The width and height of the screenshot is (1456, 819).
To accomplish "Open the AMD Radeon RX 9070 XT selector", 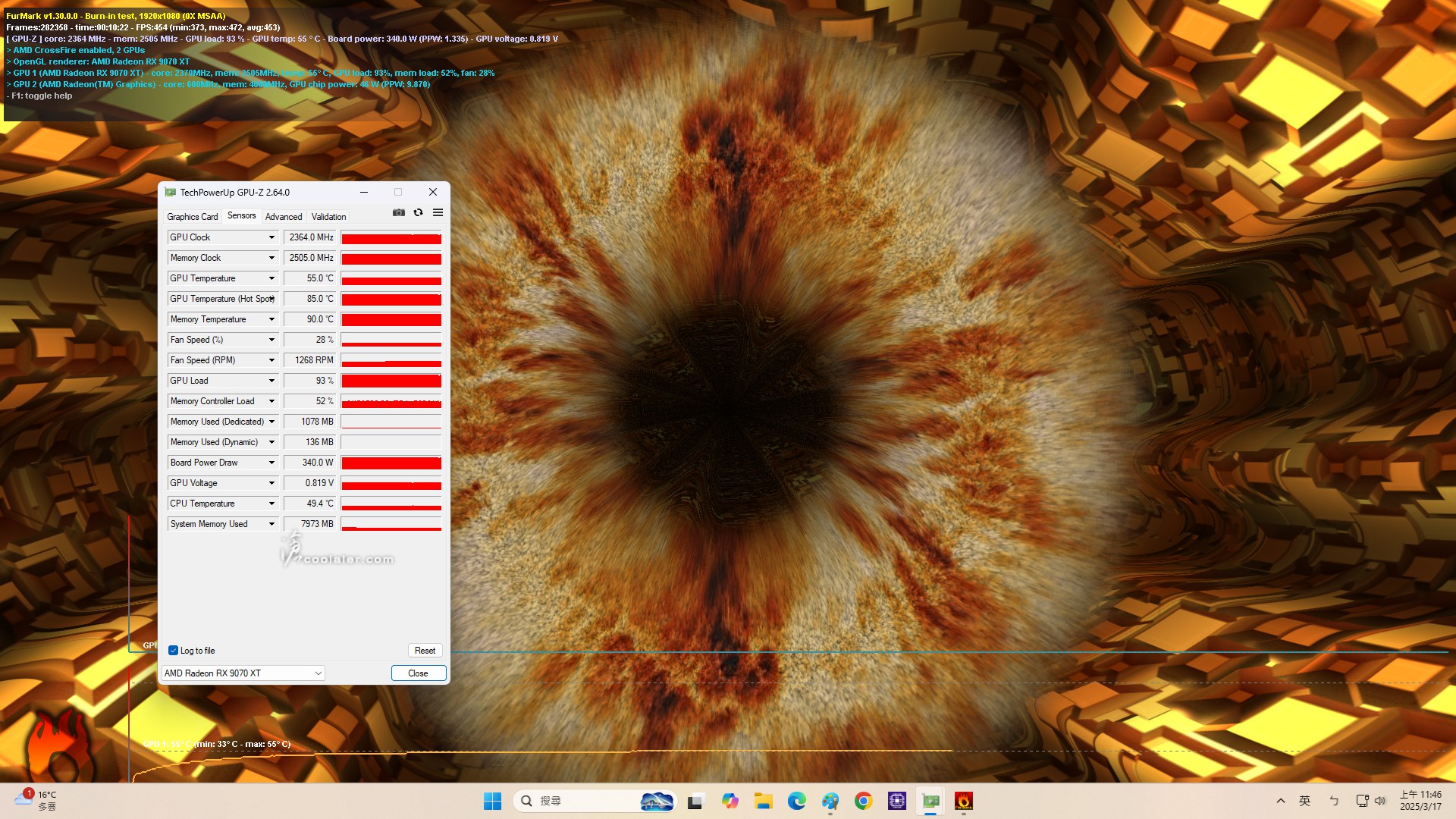I will pos(243,673).
